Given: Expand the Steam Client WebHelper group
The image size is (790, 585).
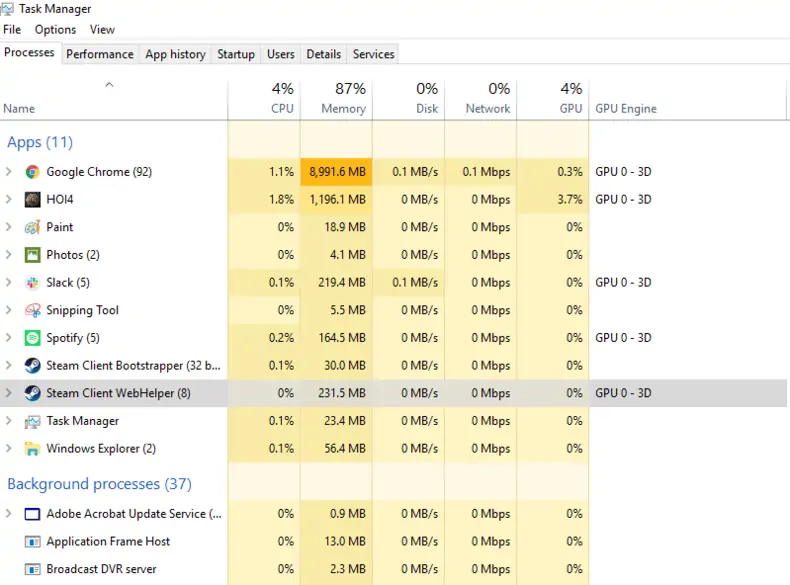Looking at the screenshot, I should [x=9, y=393].
